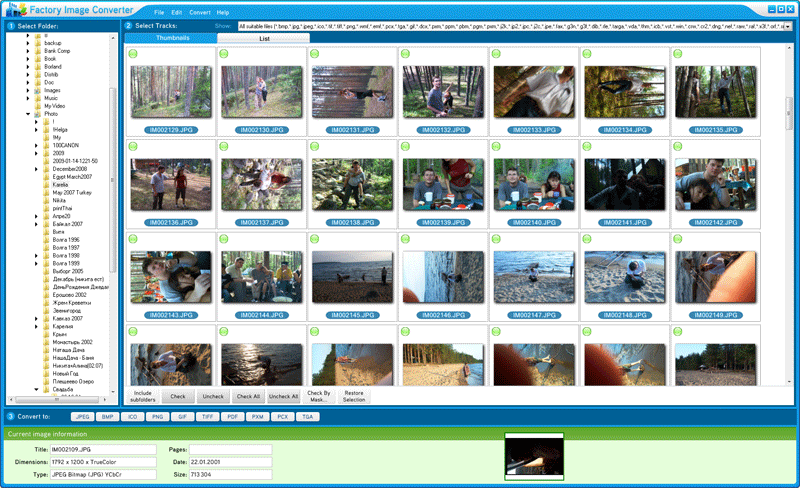
Task: Toggle check mark on IM002136.JPG
Action: tap(133, 147)
